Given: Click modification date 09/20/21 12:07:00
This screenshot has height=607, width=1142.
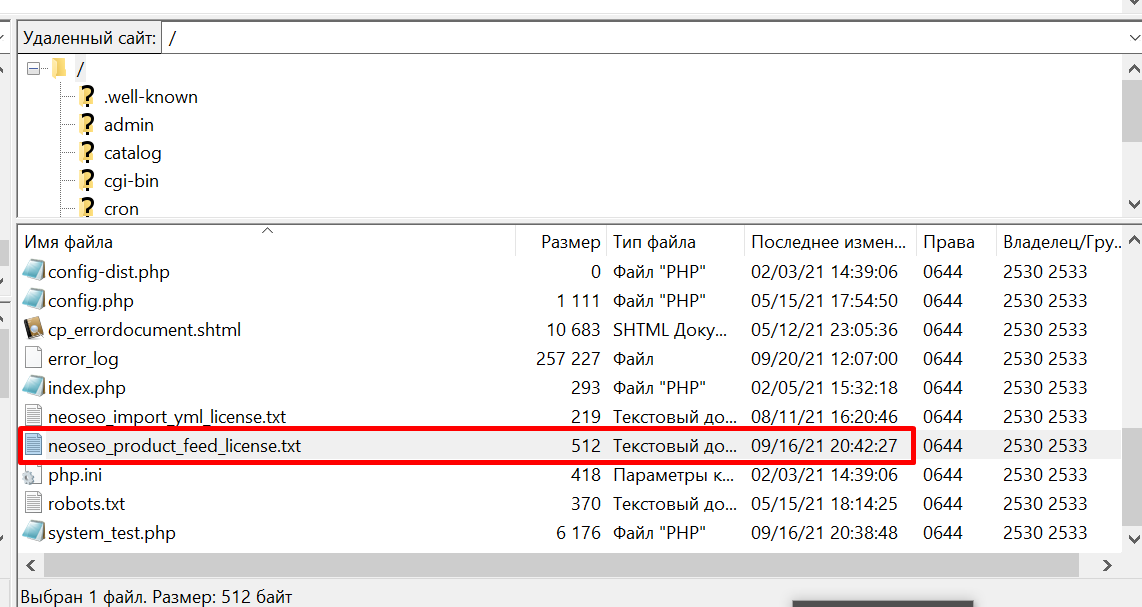Looking at the screenshot, I should click(x=824, y=359).
